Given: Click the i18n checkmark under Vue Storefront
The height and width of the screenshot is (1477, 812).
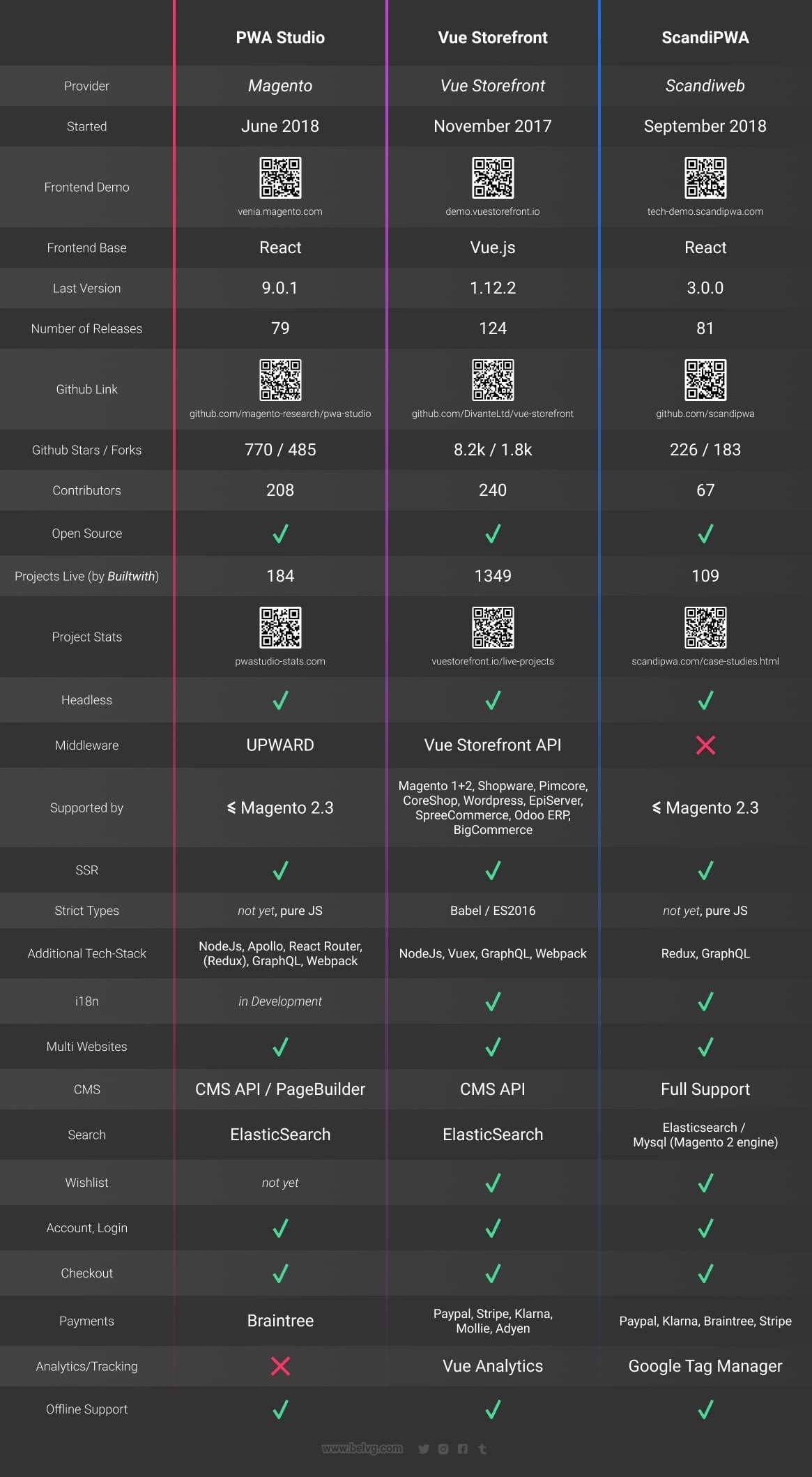Looking at the screenshot, I should point(493,1001).
